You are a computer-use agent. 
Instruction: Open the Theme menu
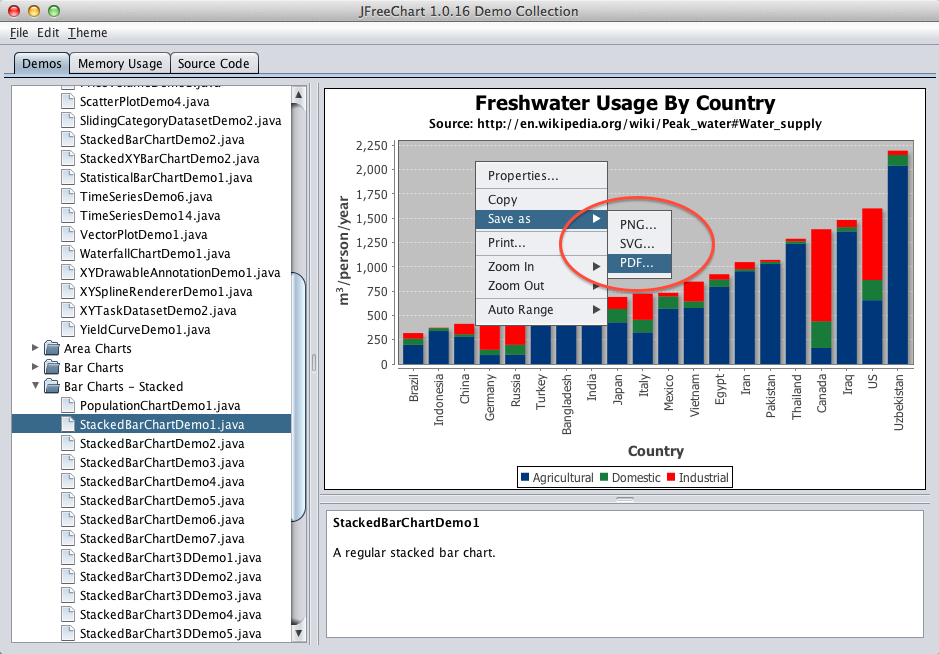87,33
